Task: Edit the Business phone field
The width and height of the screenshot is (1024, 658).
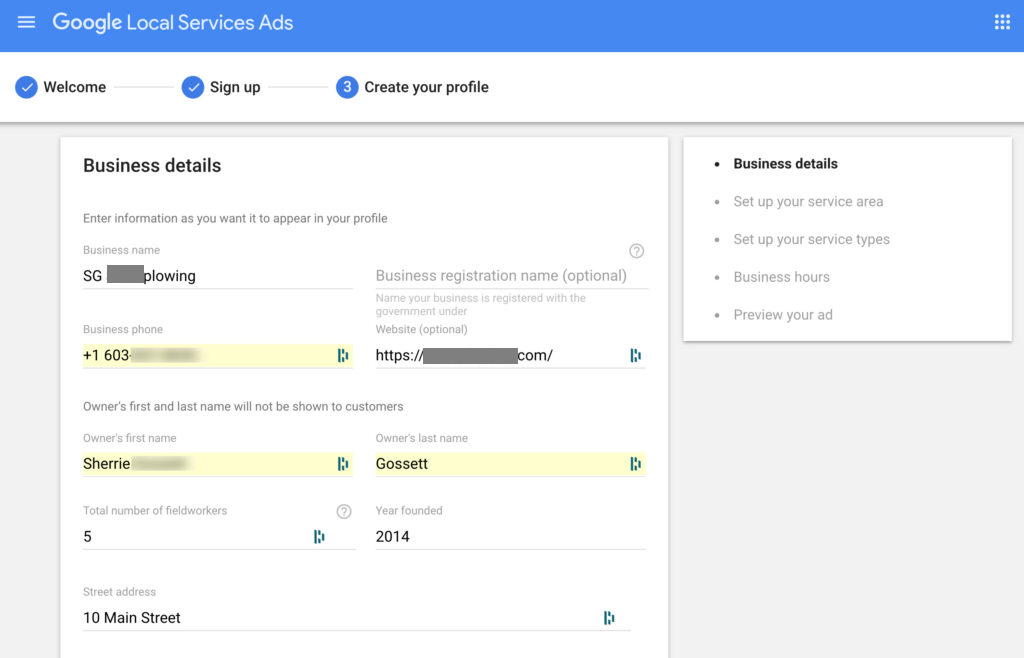Action: point(217,355)
